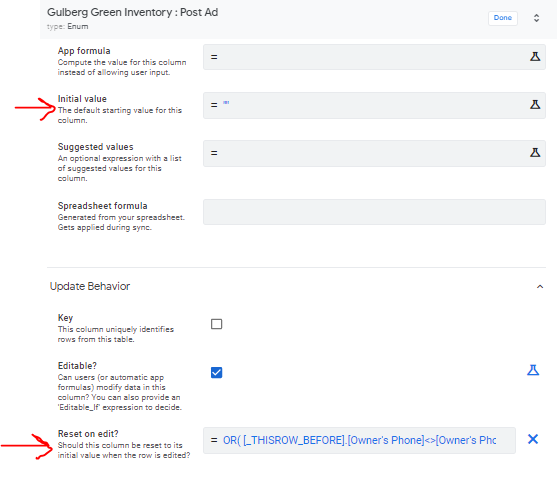Click the Spreadsheet formula field
Viewport: 557px width, 487px height.
click(374, 212)
